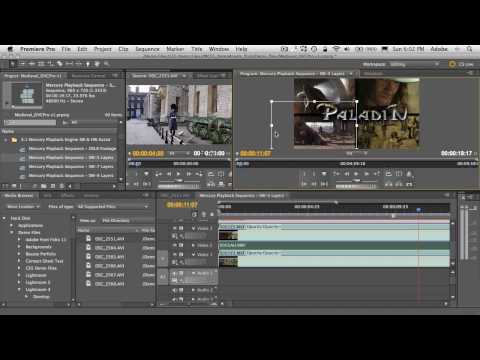Select the Pen tool in Tools panel
This screenshot has width=480, height=360.
(x=88, y=63)
